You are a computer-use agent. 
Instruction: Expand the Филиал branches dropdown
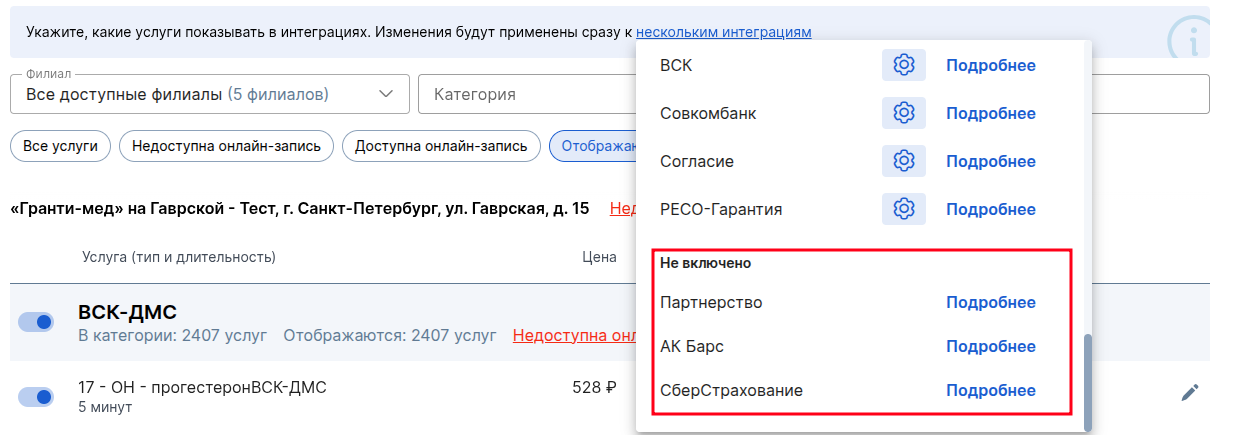click(x=210, y=94)
